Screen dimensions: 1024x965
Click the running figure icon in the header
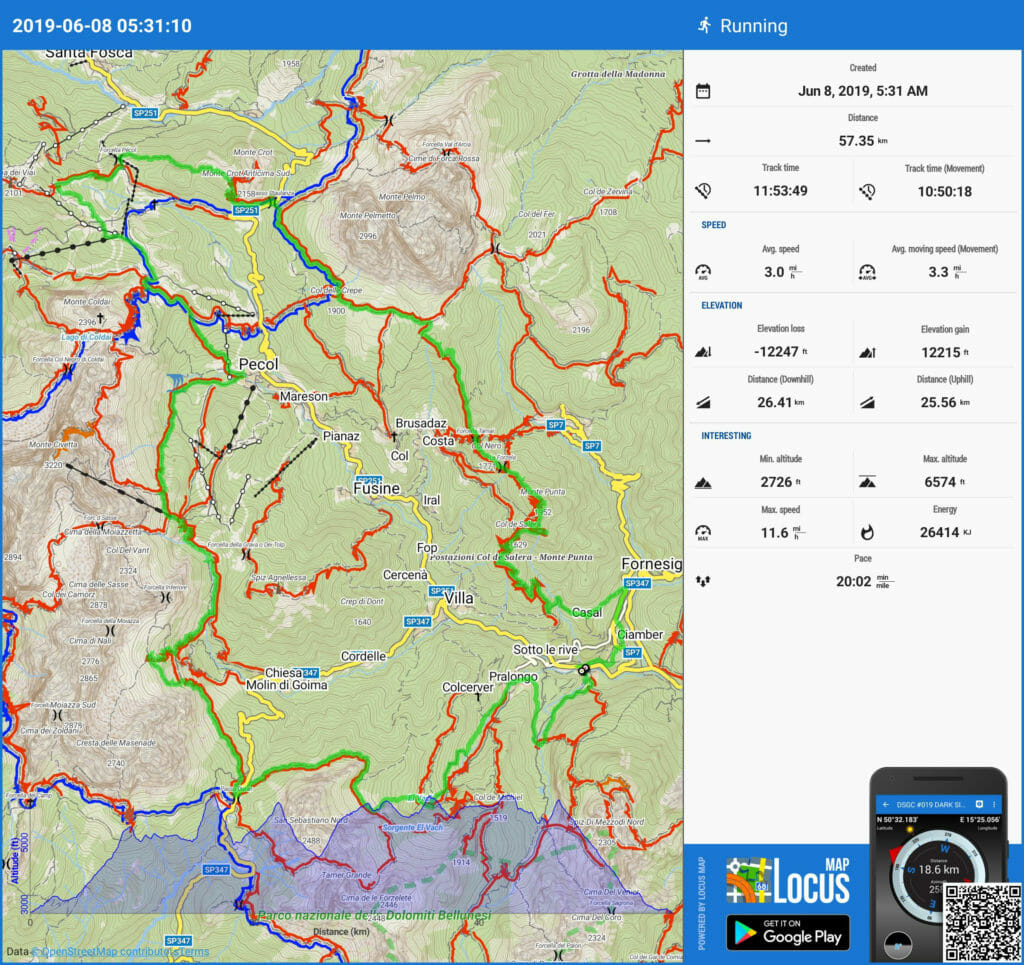(x=704, y=26)
